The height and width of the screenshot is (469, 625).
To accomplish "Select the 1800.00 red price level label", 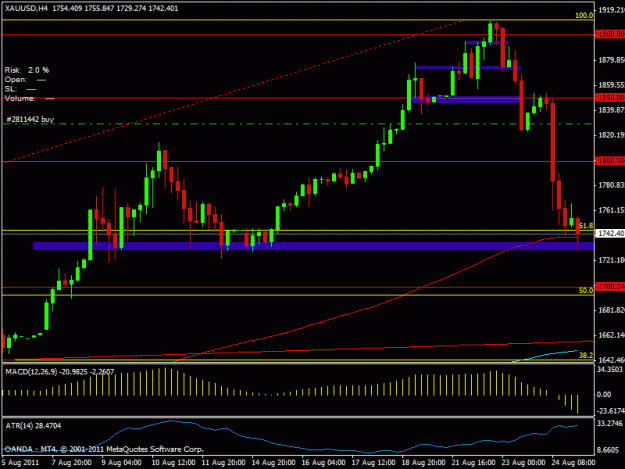I will (610, 161).
